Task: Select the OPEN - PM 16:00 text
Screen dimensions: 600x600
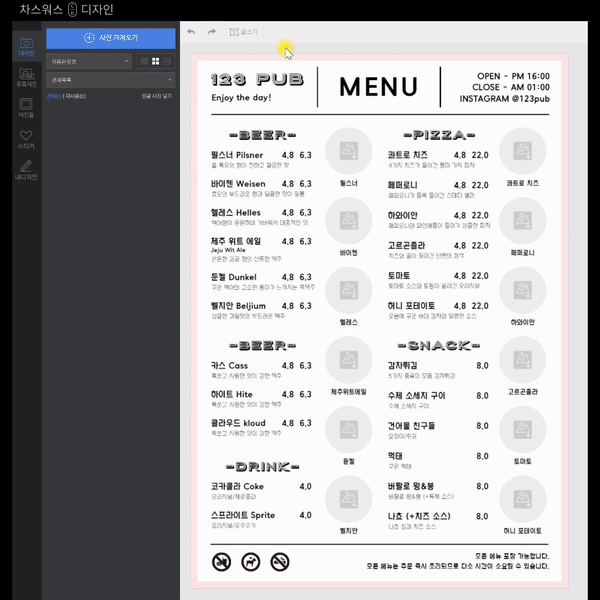Action: 513,76
